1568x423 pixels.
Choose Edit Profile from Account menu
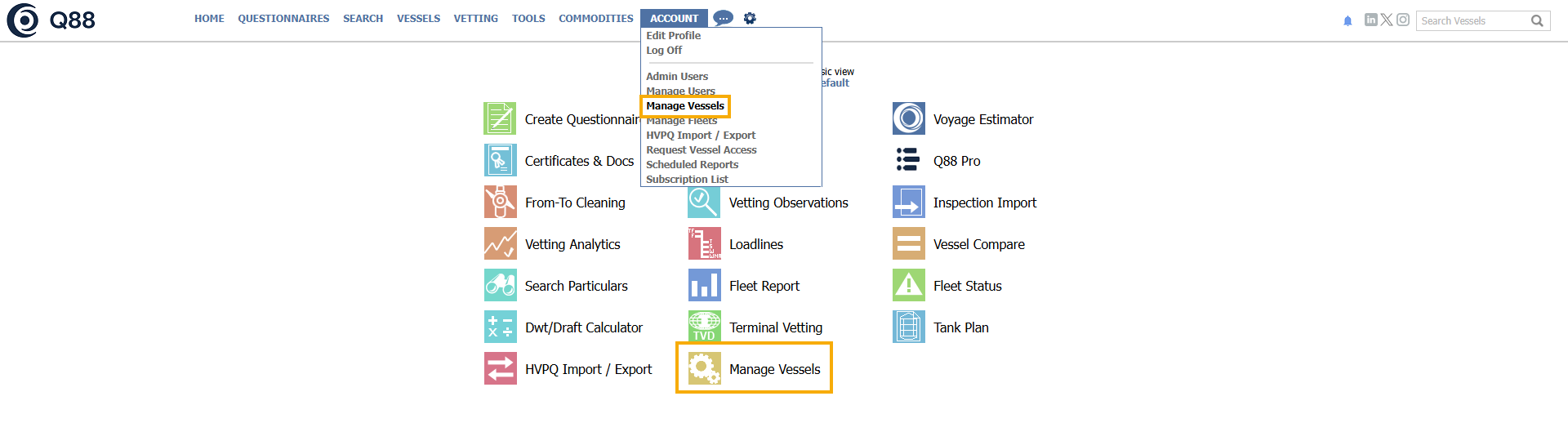pos(673,36)
